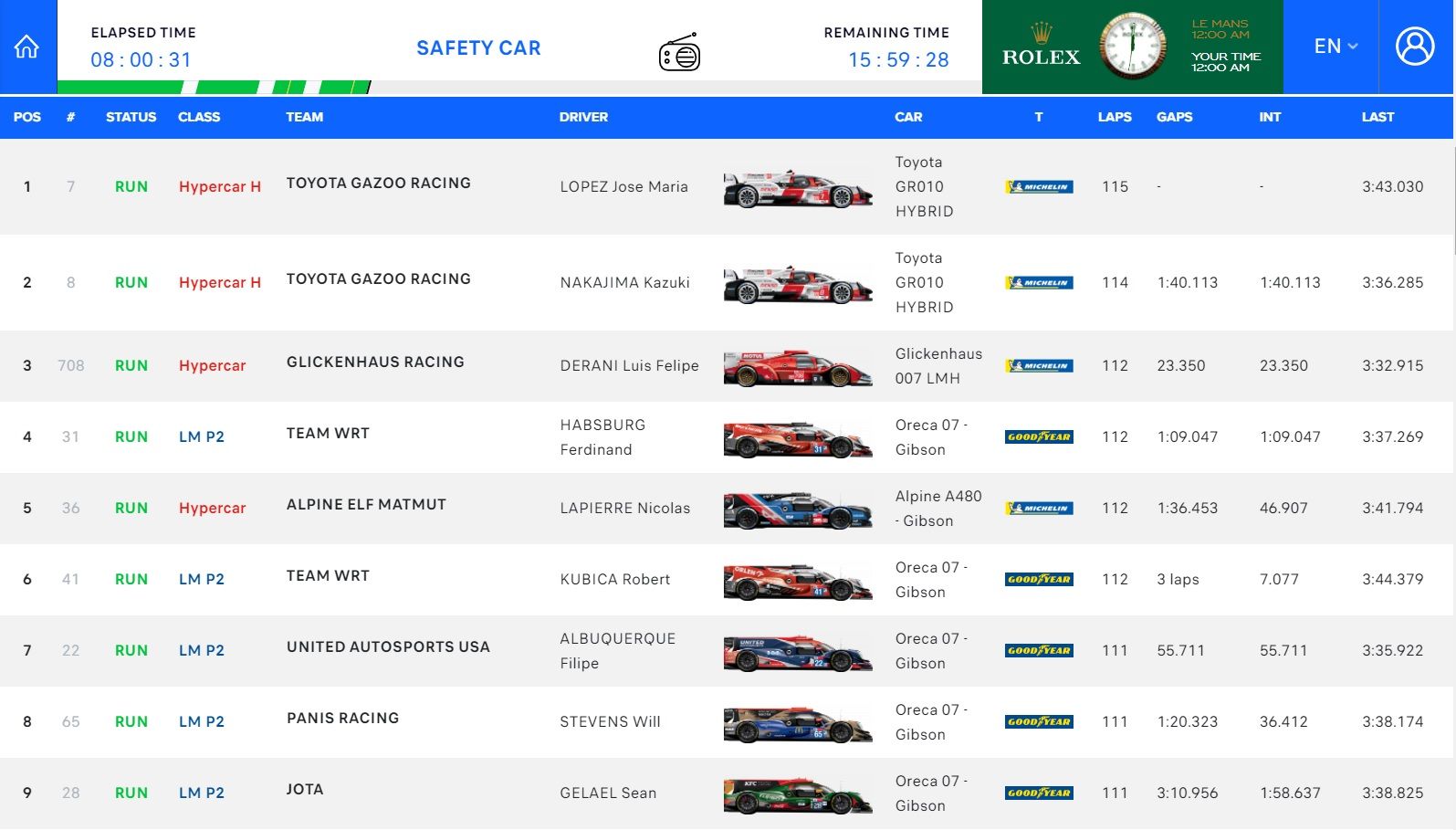This screenshot has width=1456, height=830.
Task: Click the LM P2 class in JOTA row
Action: (x=202, y=793)
